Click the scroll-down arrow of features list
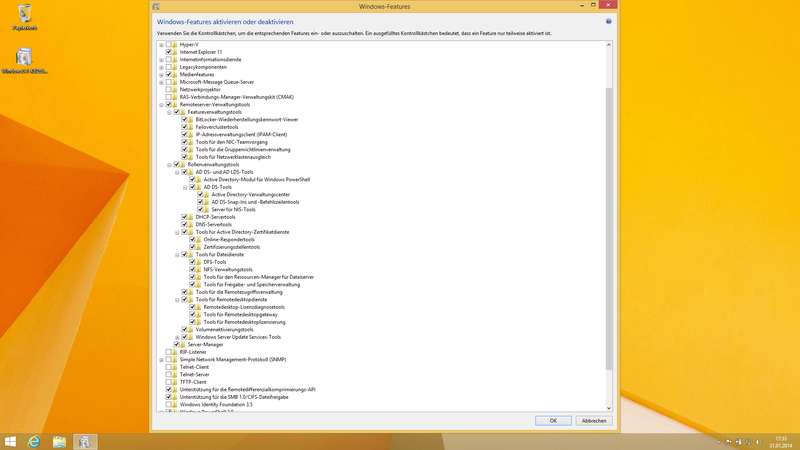This screenshot has width=800, height=450. coord(608,408)
